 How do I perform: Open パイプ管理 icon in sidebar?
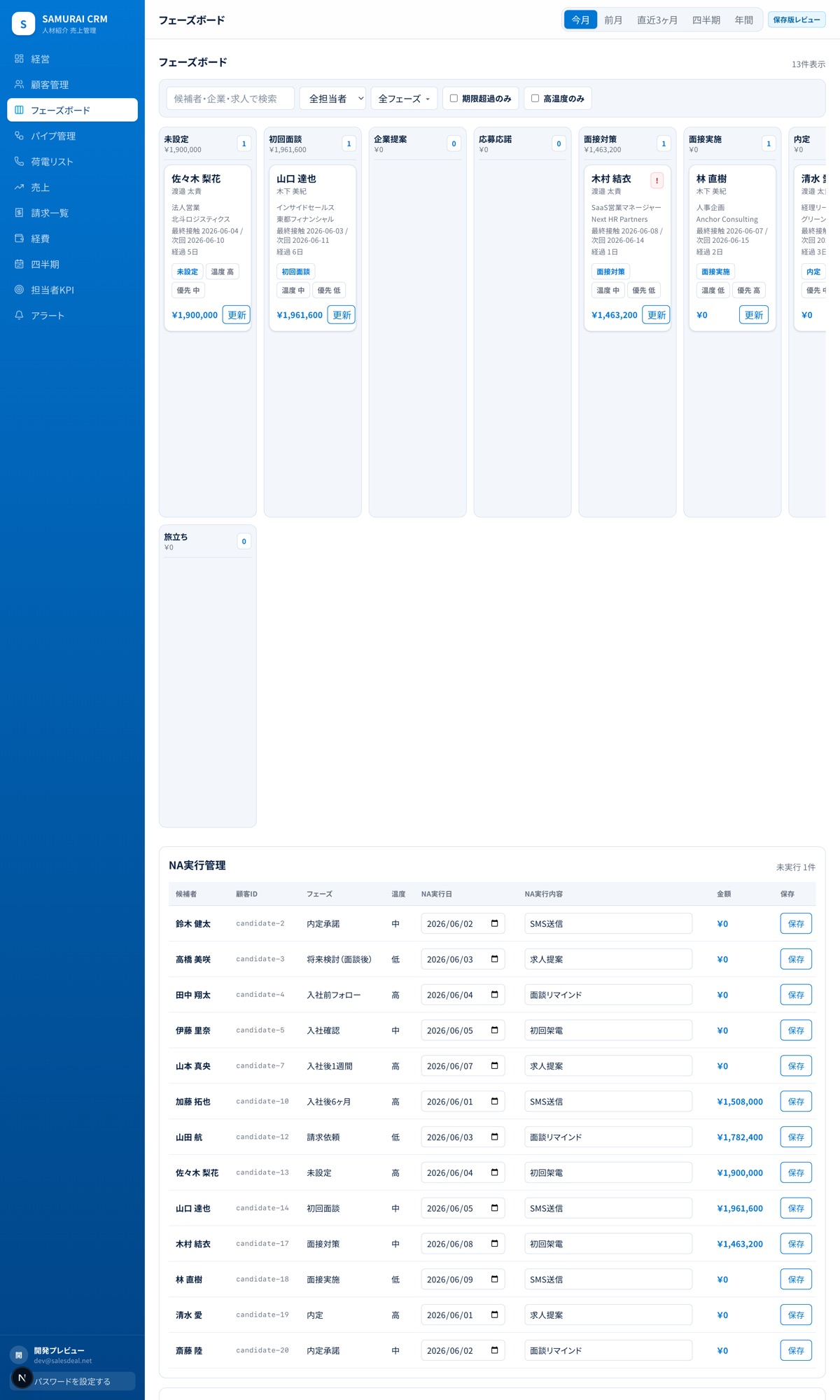coord(19,136)
